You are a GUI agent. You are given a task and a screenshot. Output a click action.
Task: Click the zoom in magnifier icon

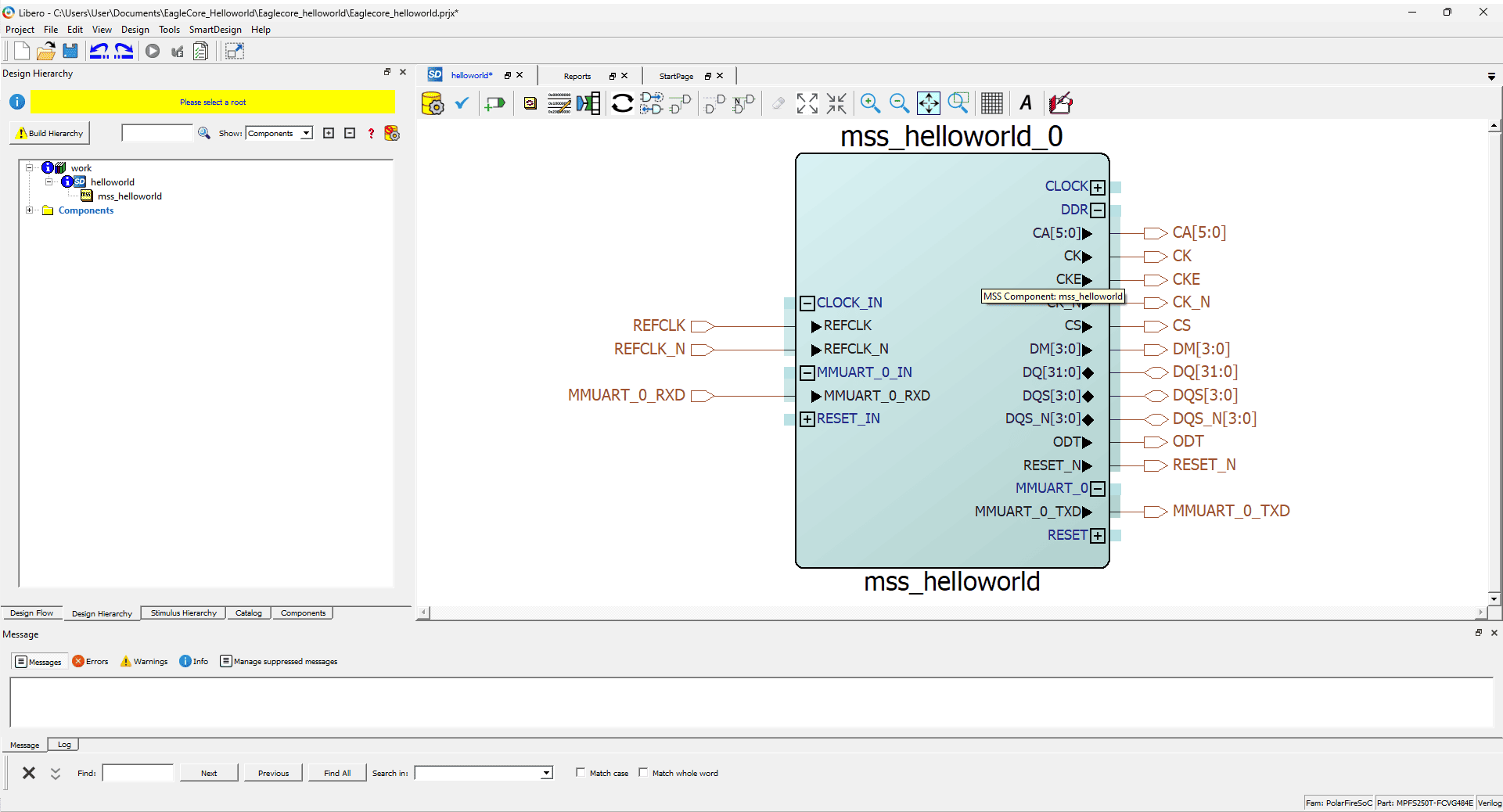[x=870, y=103]
